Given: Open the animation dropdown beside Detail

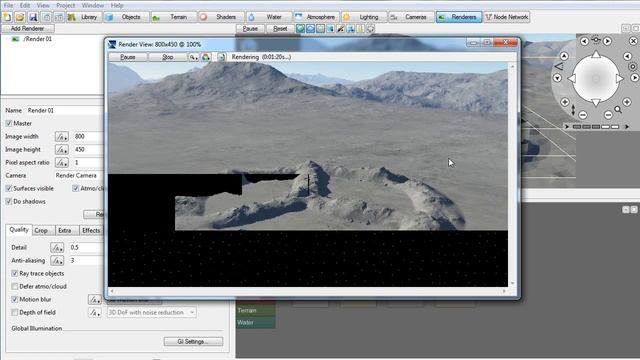Looking at the screenshot, I should pyautogui.click(x=57, y=248).
